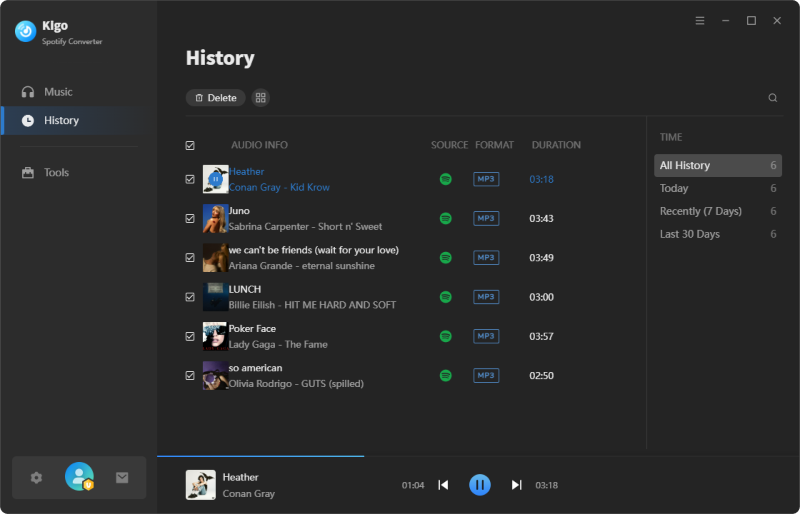Skip to the previous track
Image resolution: width=800 pixels, height=514 pixels.
pyautogui.click(x=443, y=485)
